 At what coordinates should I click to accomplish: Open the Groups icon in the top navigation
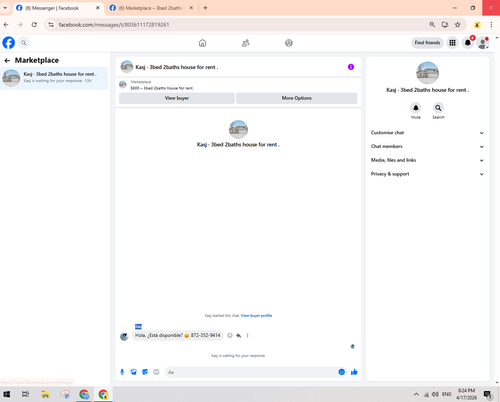pos(289,43)
